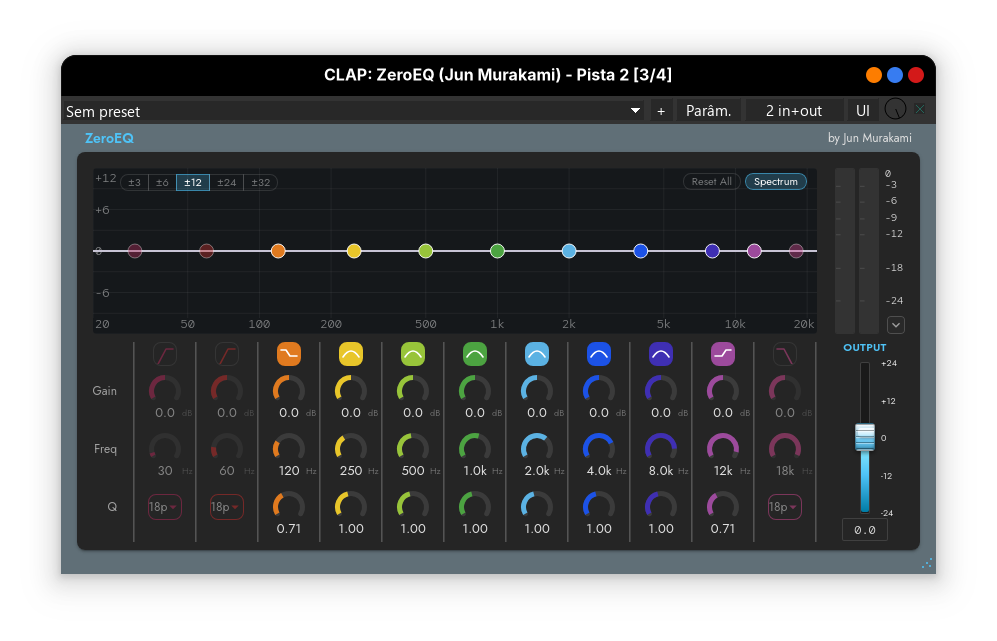Screen dimensions: 997x641
Task: Click the 250 Hz band Q knob
Action: pyautogui.click(x=351, y=506)
